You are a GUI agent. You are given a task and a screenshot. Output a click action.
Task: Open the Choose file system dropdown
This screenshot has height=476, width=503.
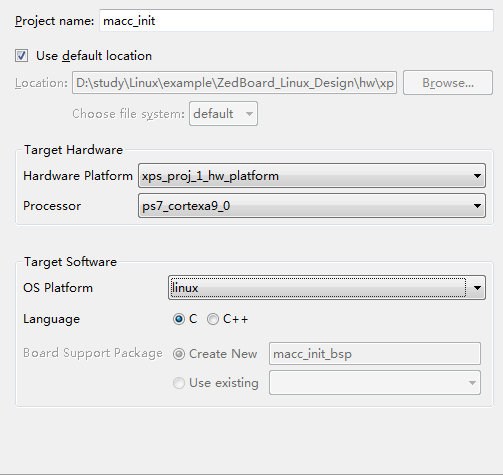coord(223,114)
